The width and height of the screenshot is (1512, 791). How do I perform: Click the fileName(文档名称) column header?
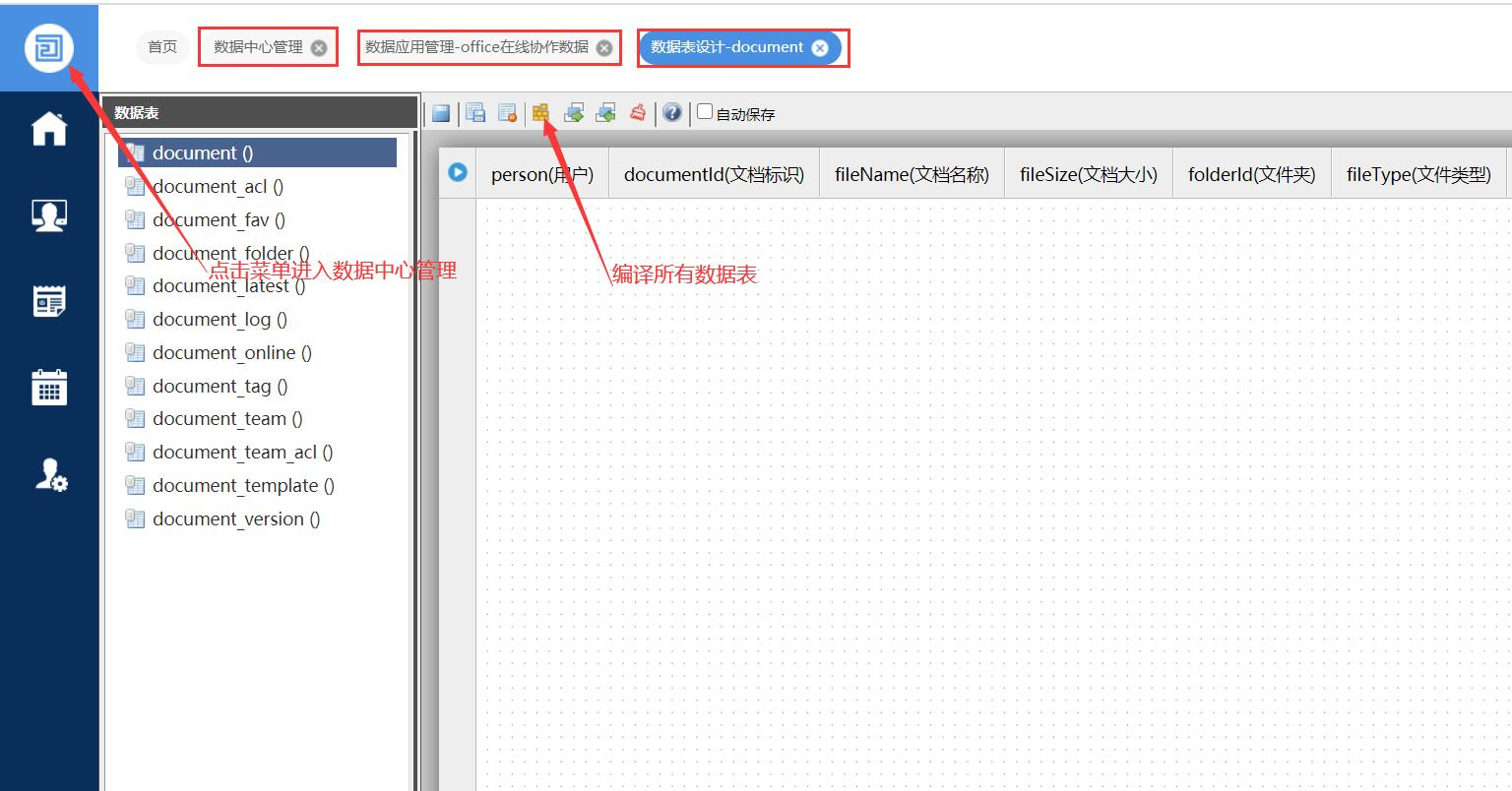pos(912,175)
